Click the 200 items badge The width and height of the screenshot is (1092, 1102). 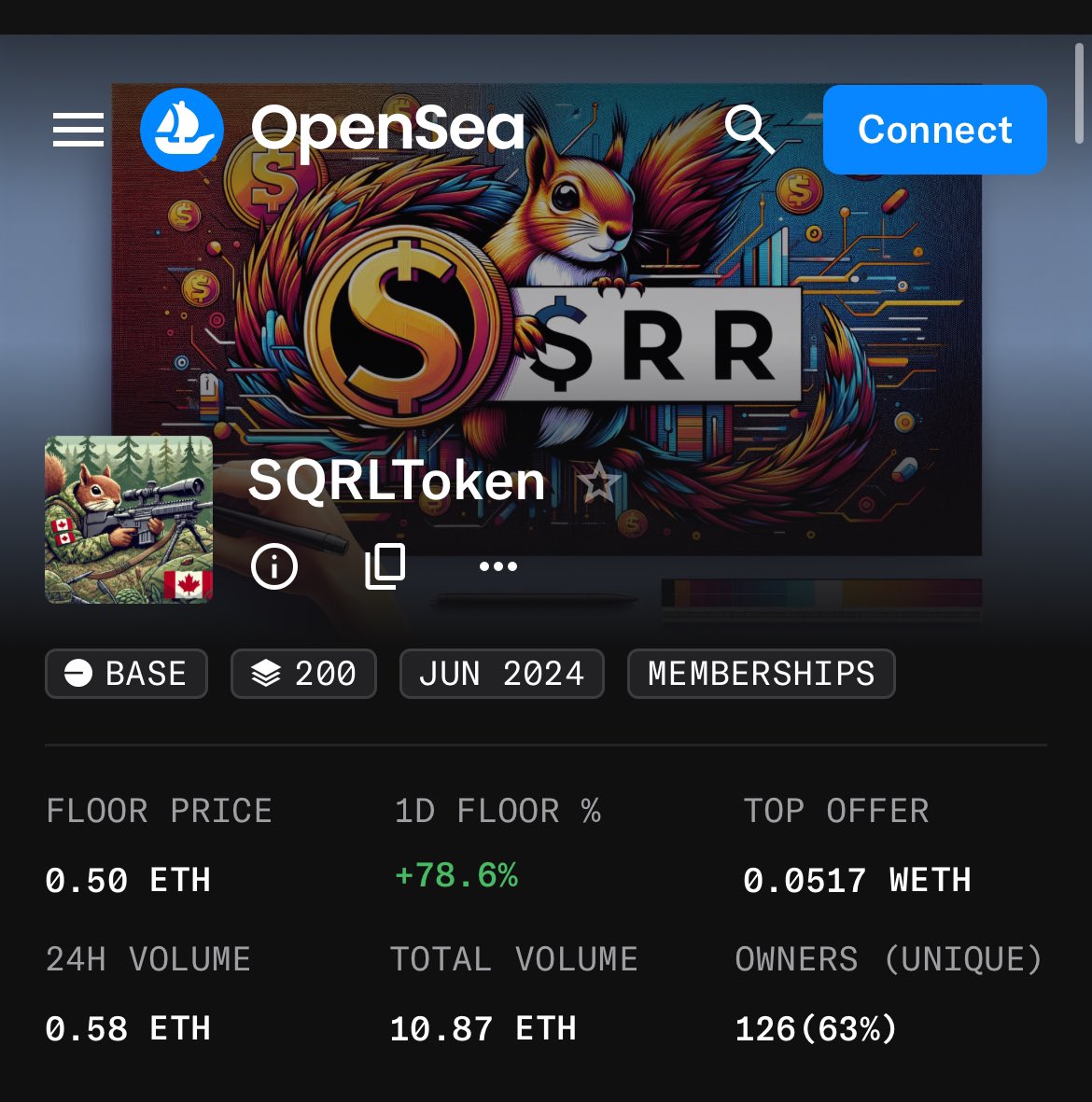pos(303,674)
